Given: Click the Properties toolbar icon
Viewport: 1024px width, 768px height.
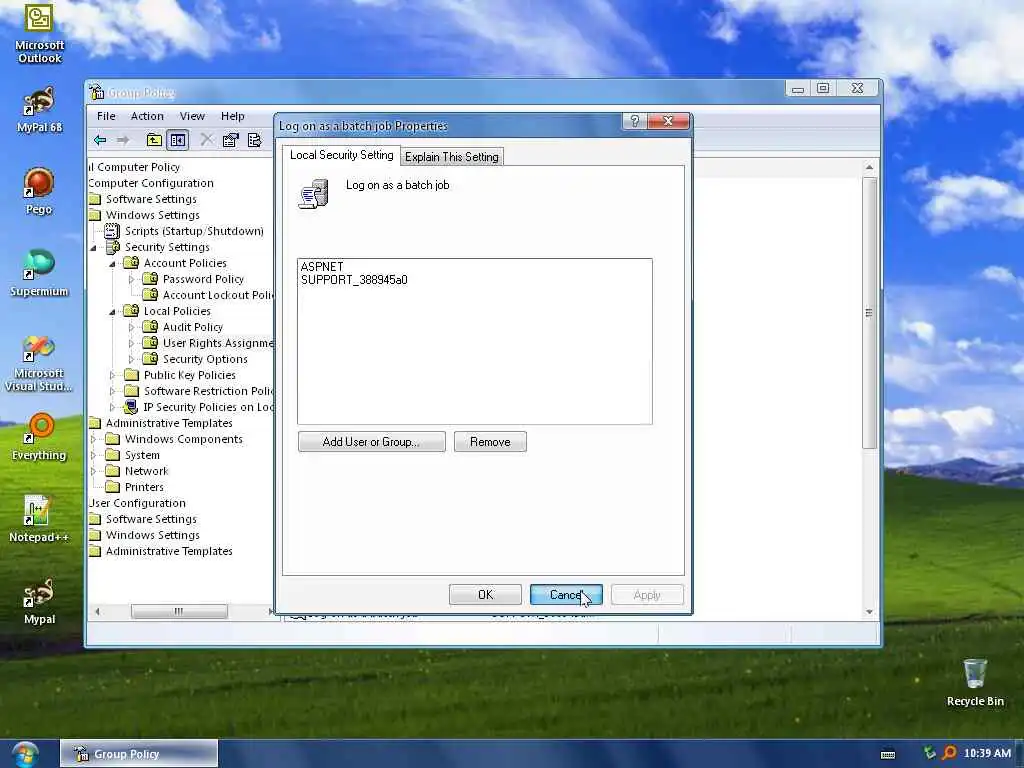Looking at the screenshot, I should tap(231, 140).
